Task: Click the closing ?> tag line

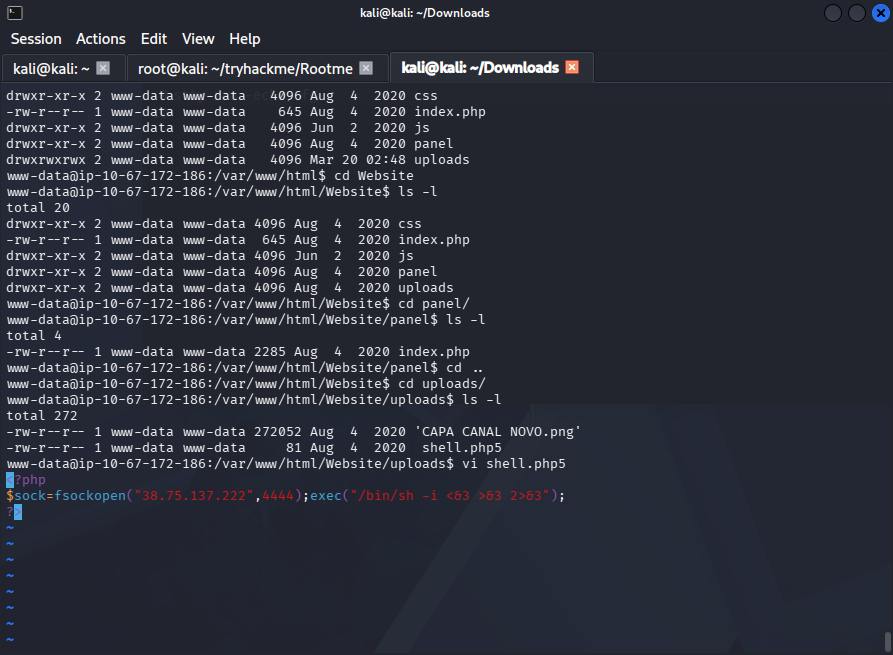Action: pos(14,511)
